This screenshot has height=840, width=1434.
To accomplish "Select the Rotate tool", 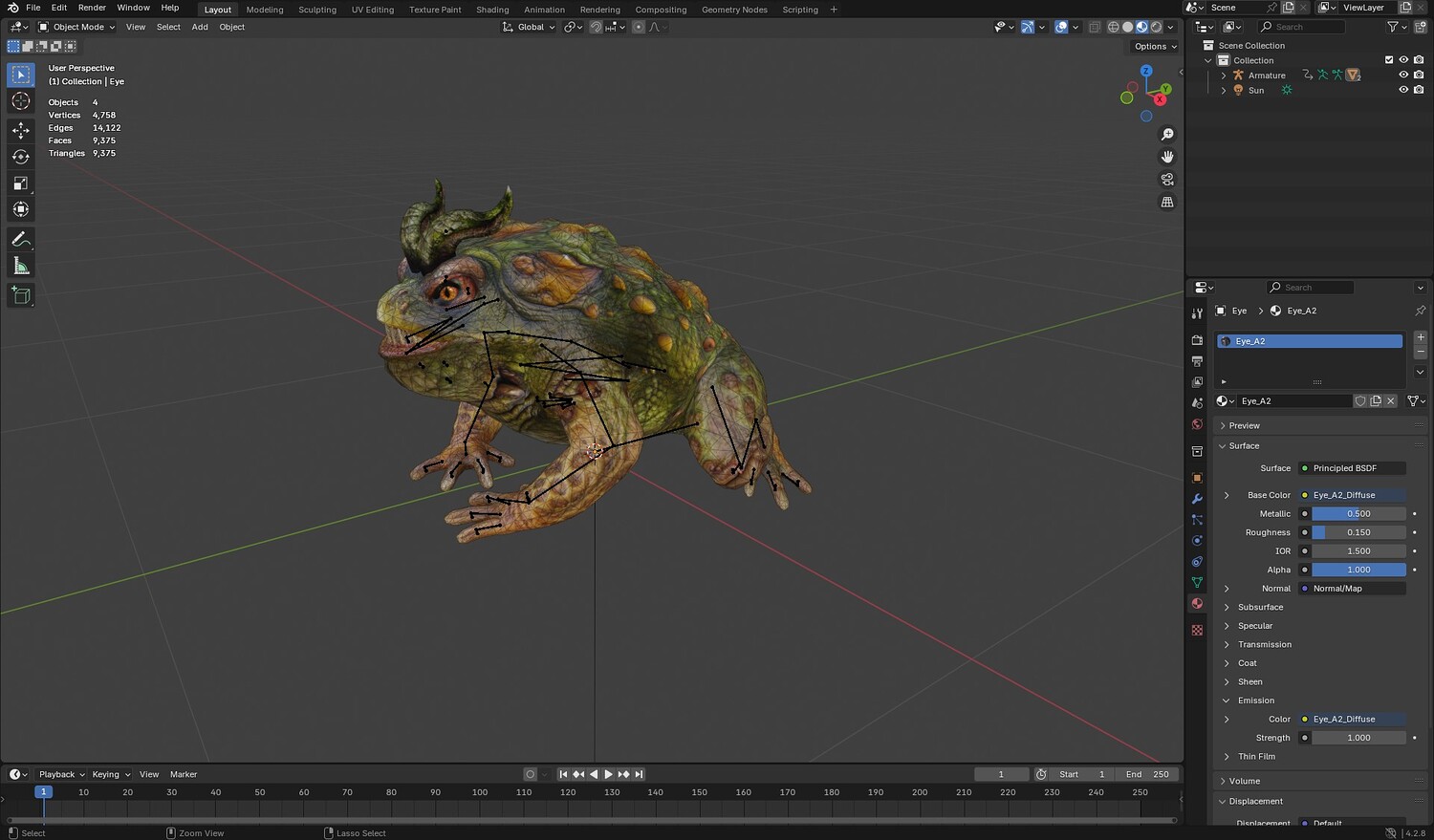I will (x=21, y=157).
